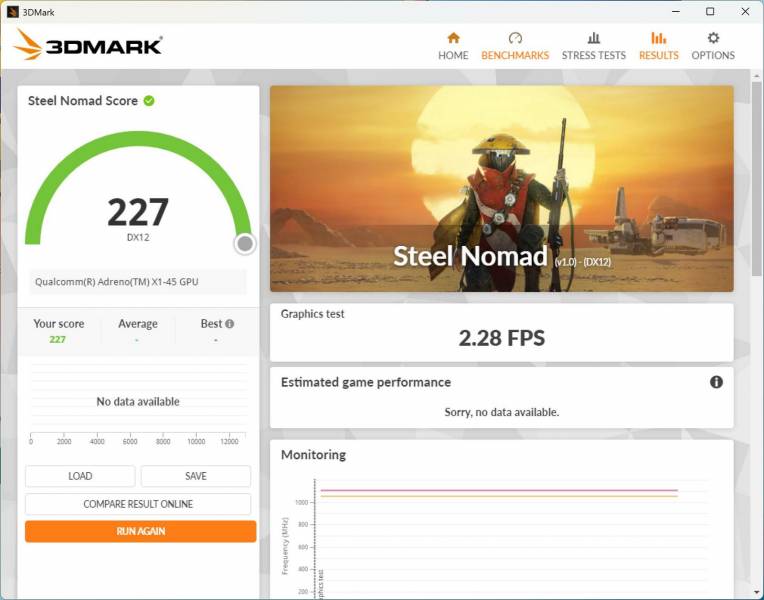
Task: Select the Results chart icon
Action: click(x=658, y=38)
